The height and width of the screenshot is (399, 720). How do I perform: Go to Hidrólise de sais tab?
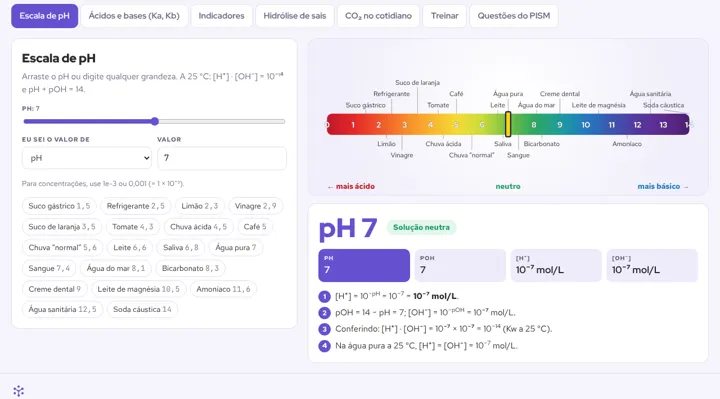tap(294, 16)
